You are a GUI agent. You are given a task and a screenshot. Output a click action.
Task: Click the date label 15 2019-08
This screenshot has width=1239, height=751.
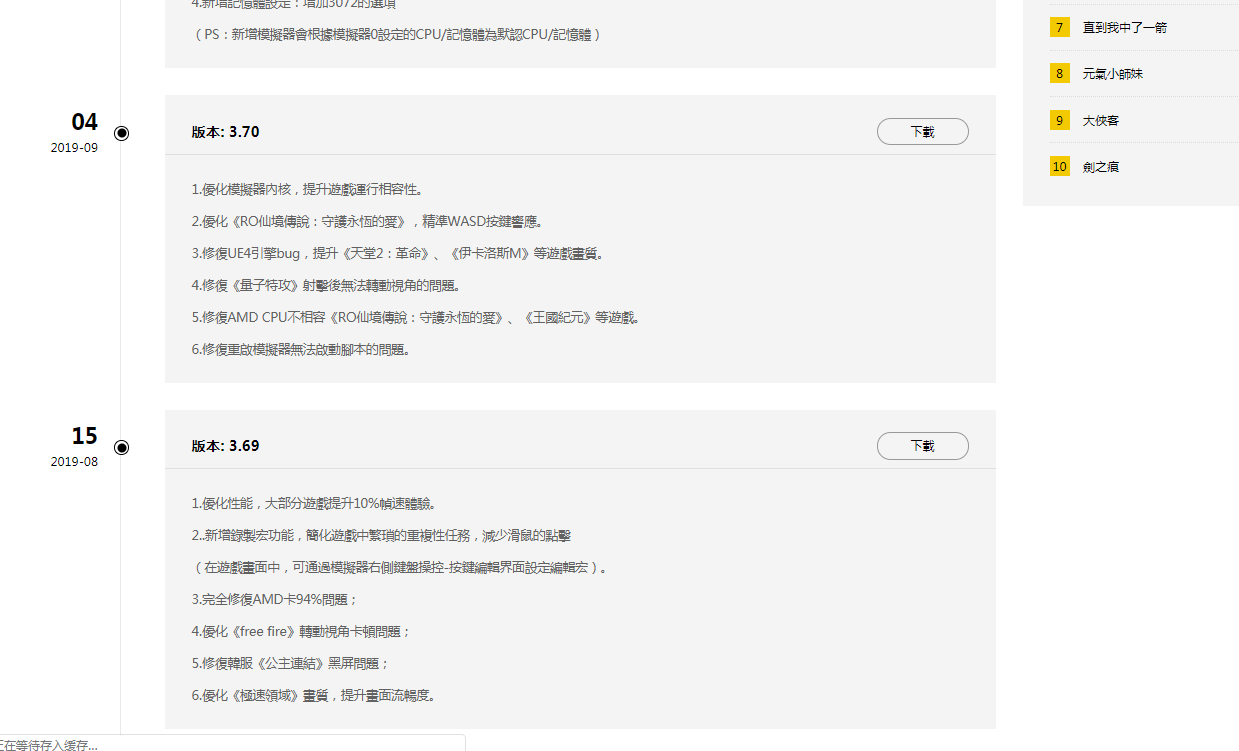point(79,446)
